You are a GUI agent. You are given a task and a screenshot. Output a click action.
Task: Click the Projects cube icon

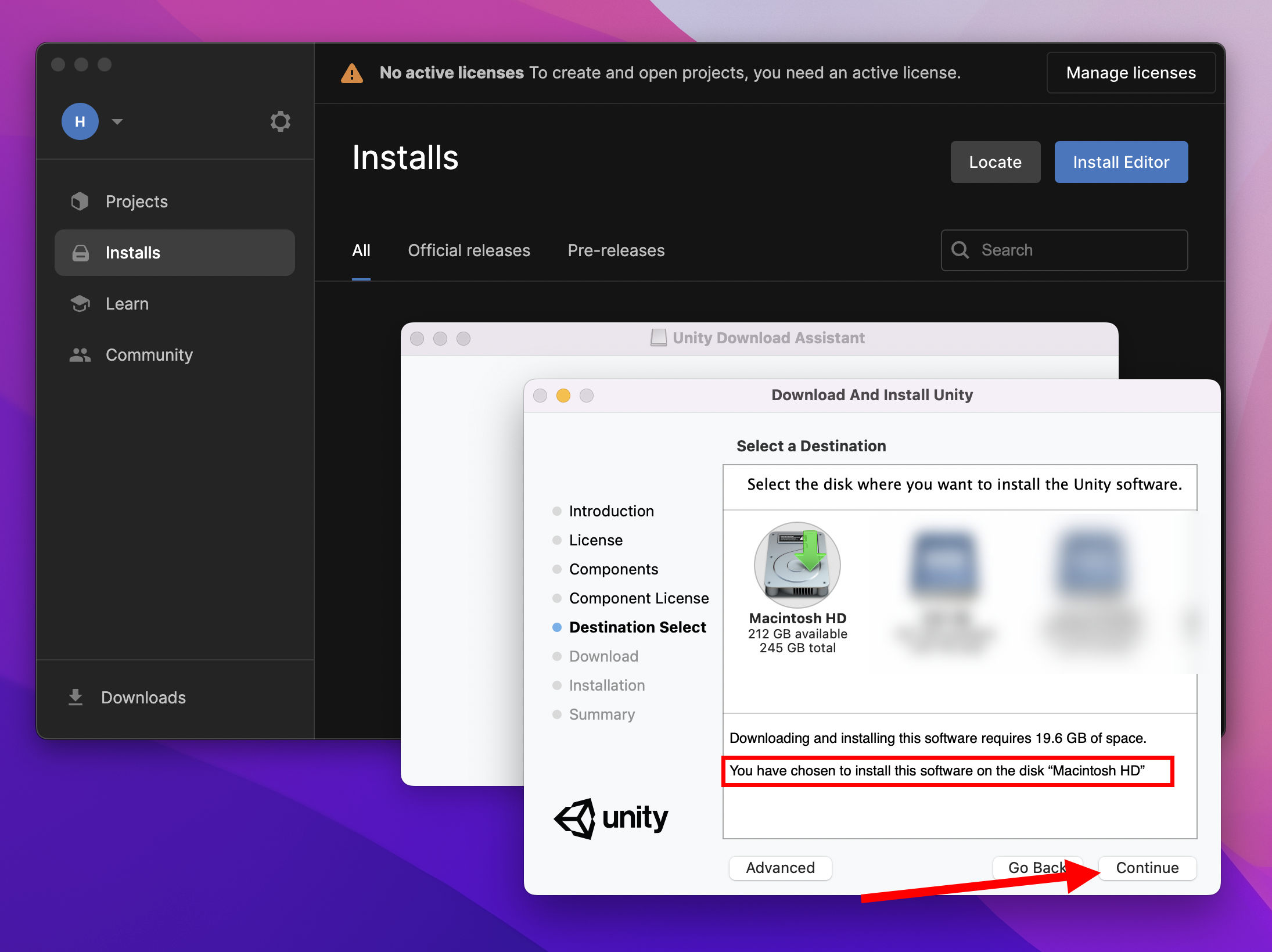pyautogui.click(x=80, y=202)
